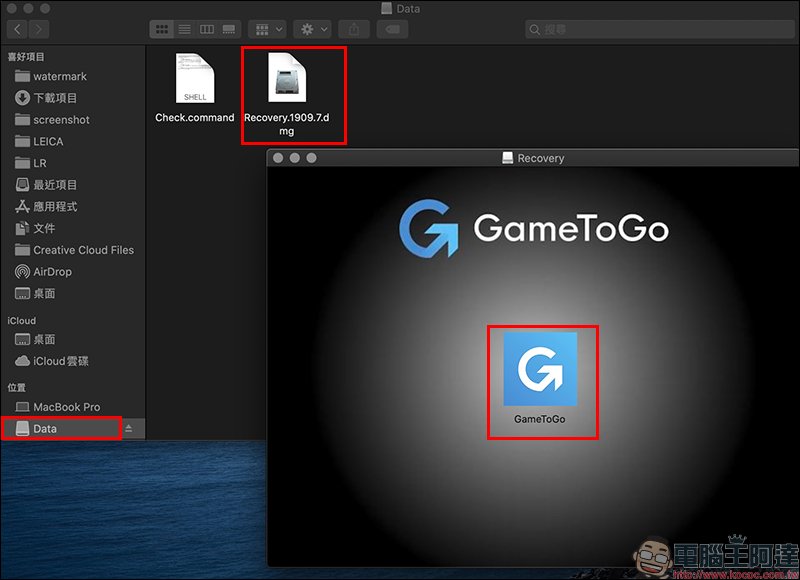800x580 pixels.
Task: Eject the Data volume
Action: click(128, 429)
